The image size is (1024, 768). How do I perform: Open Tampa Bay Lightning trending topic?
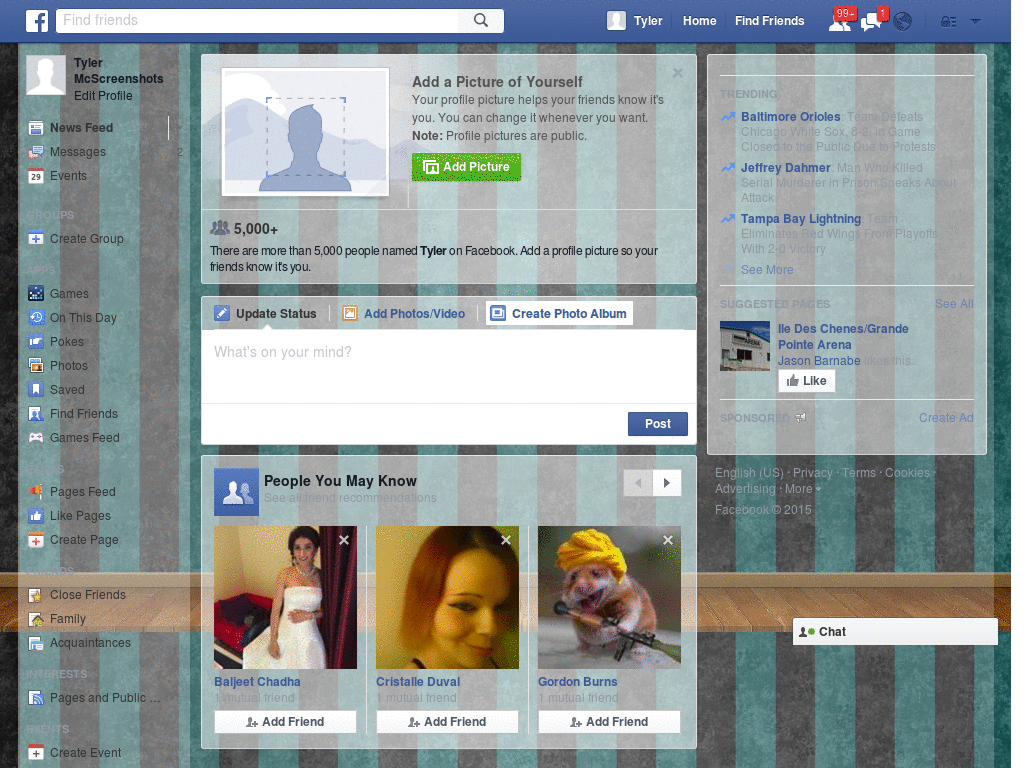[801, 219]
